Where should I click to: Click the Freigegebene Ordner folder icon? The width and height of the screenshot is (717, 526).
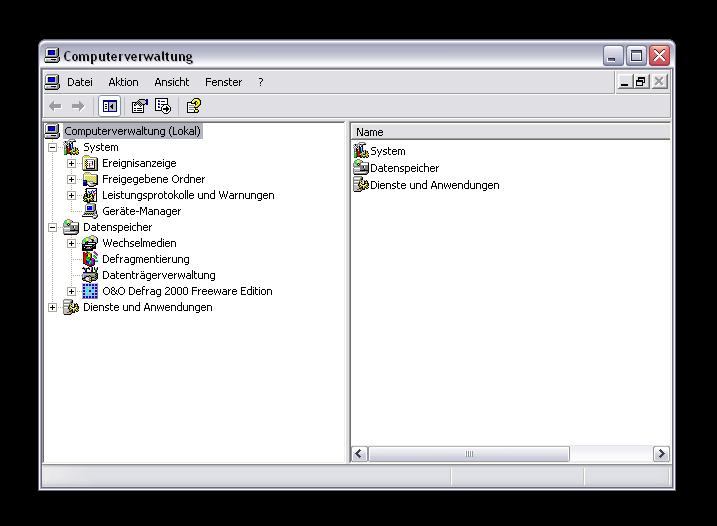pyautogui.click(x=90, y=179)
